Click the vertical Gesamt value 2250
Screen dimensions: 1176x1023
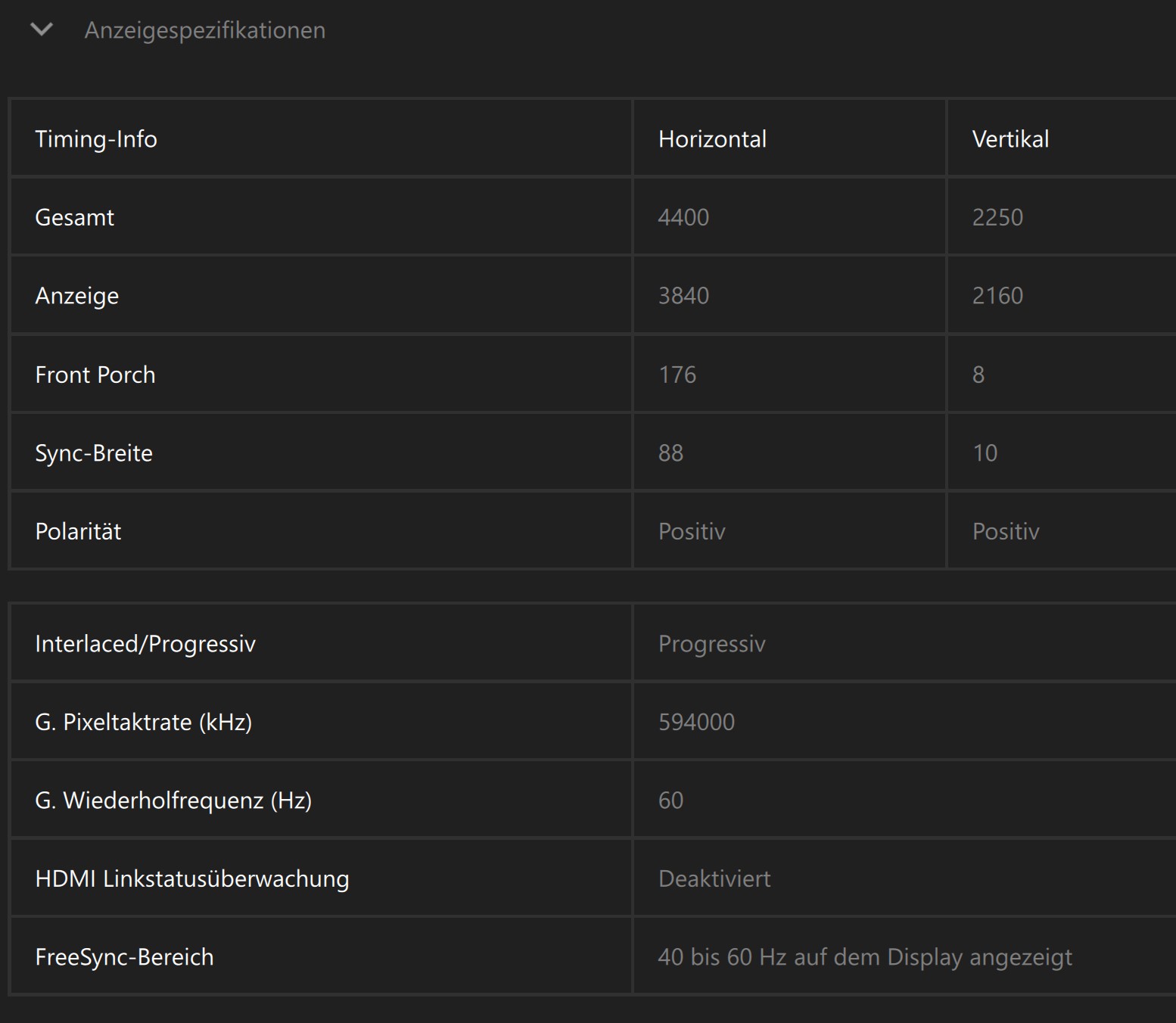tap(997, 218)
